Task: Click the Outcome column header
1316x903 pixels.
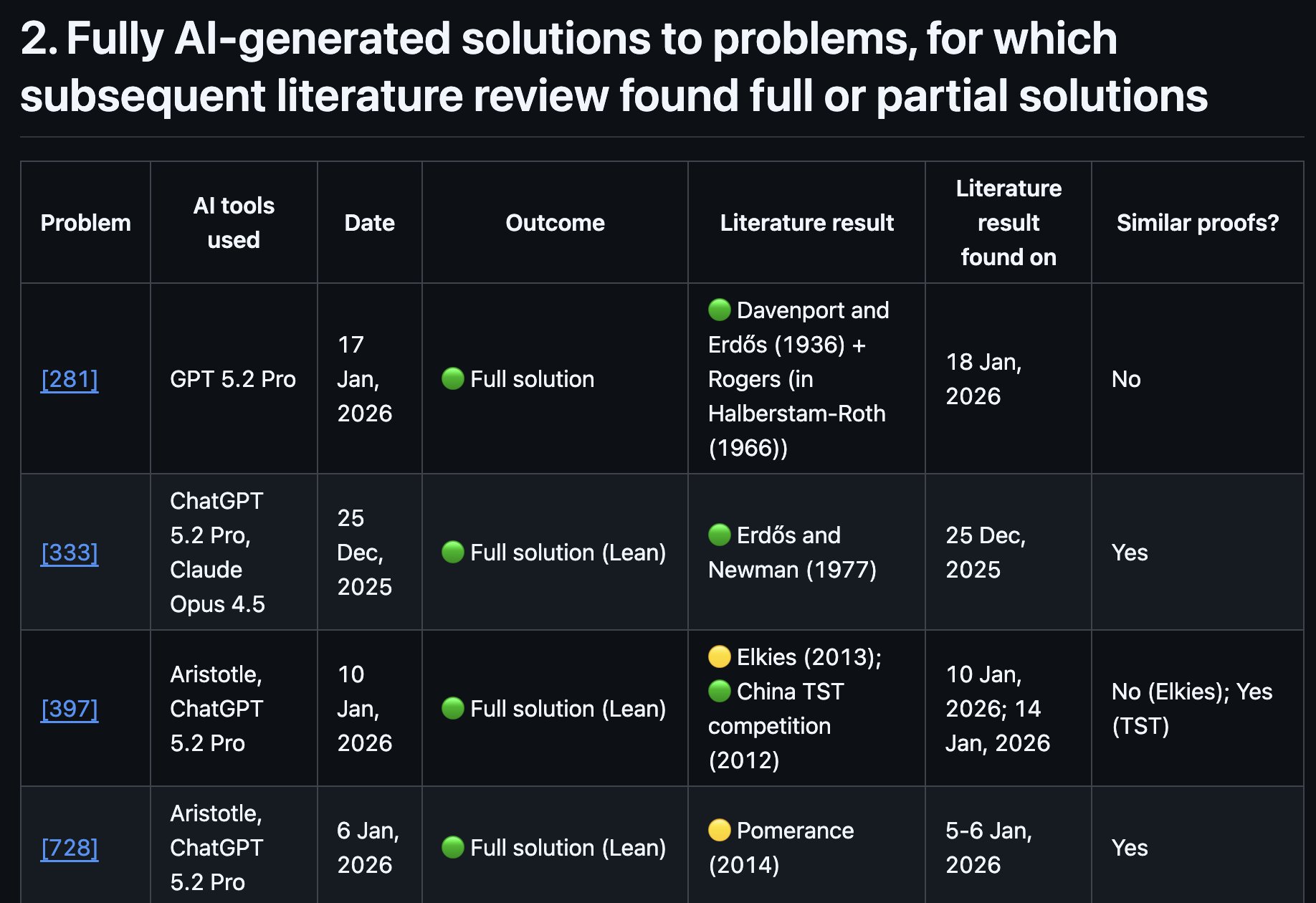Action: coord(555,223)
